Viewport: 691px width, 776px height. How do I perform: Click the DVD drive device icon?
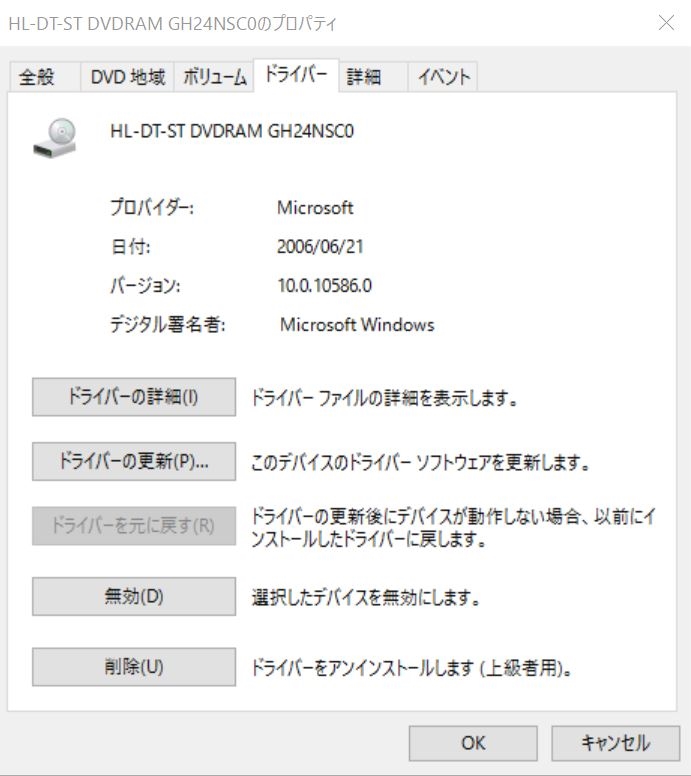[x=57, y=137]
